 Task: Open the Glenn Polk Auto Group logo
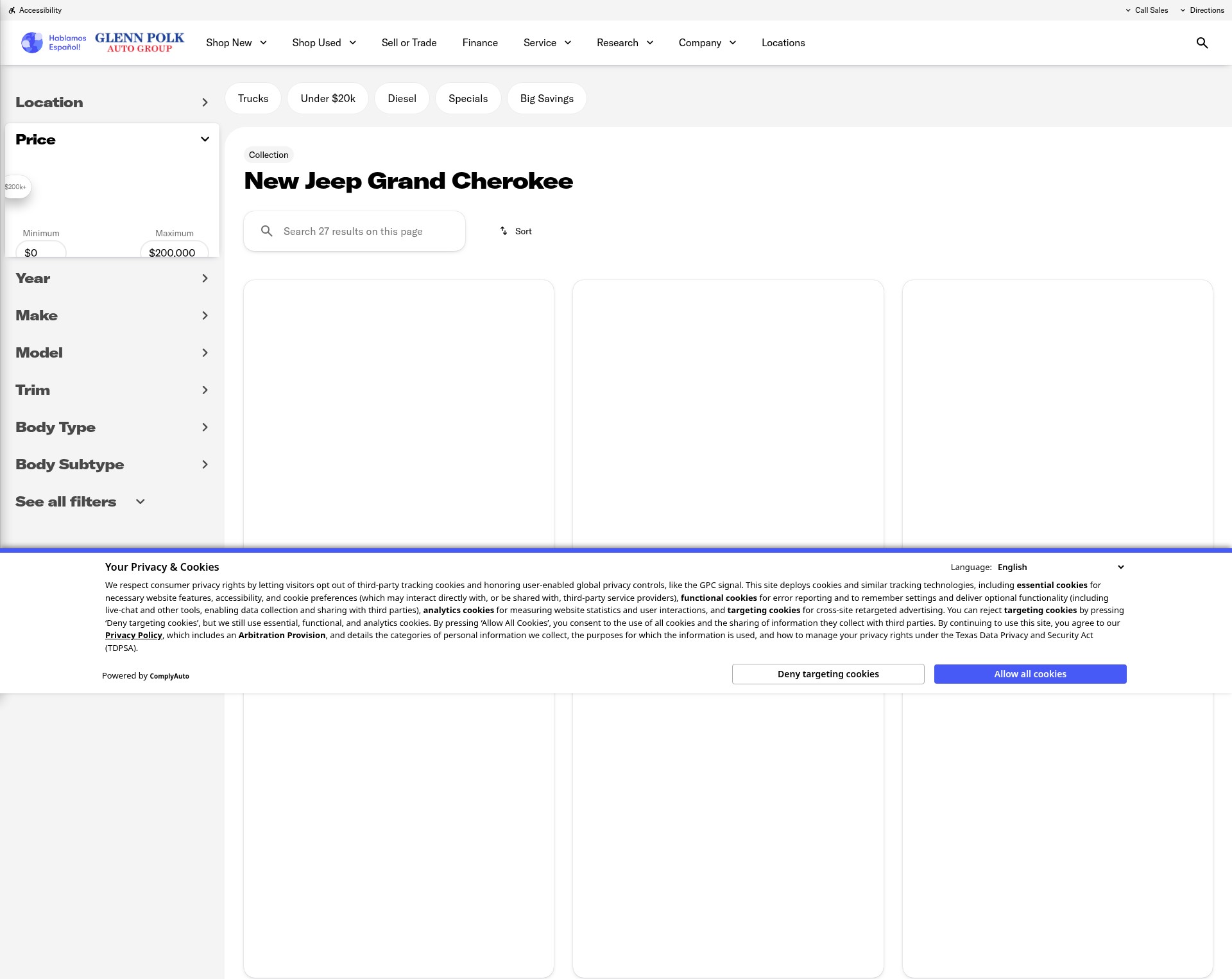point(139,42)
